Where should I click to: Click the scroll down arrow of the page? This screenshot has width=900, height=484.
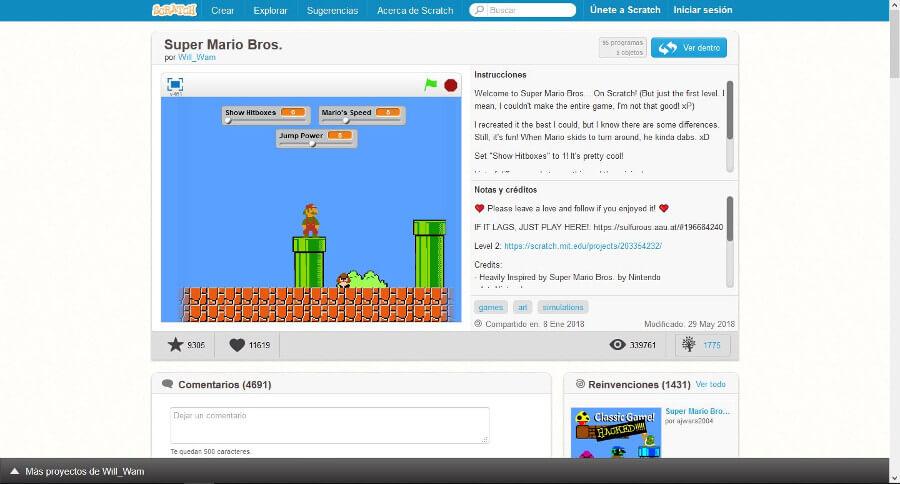(894, 478)
